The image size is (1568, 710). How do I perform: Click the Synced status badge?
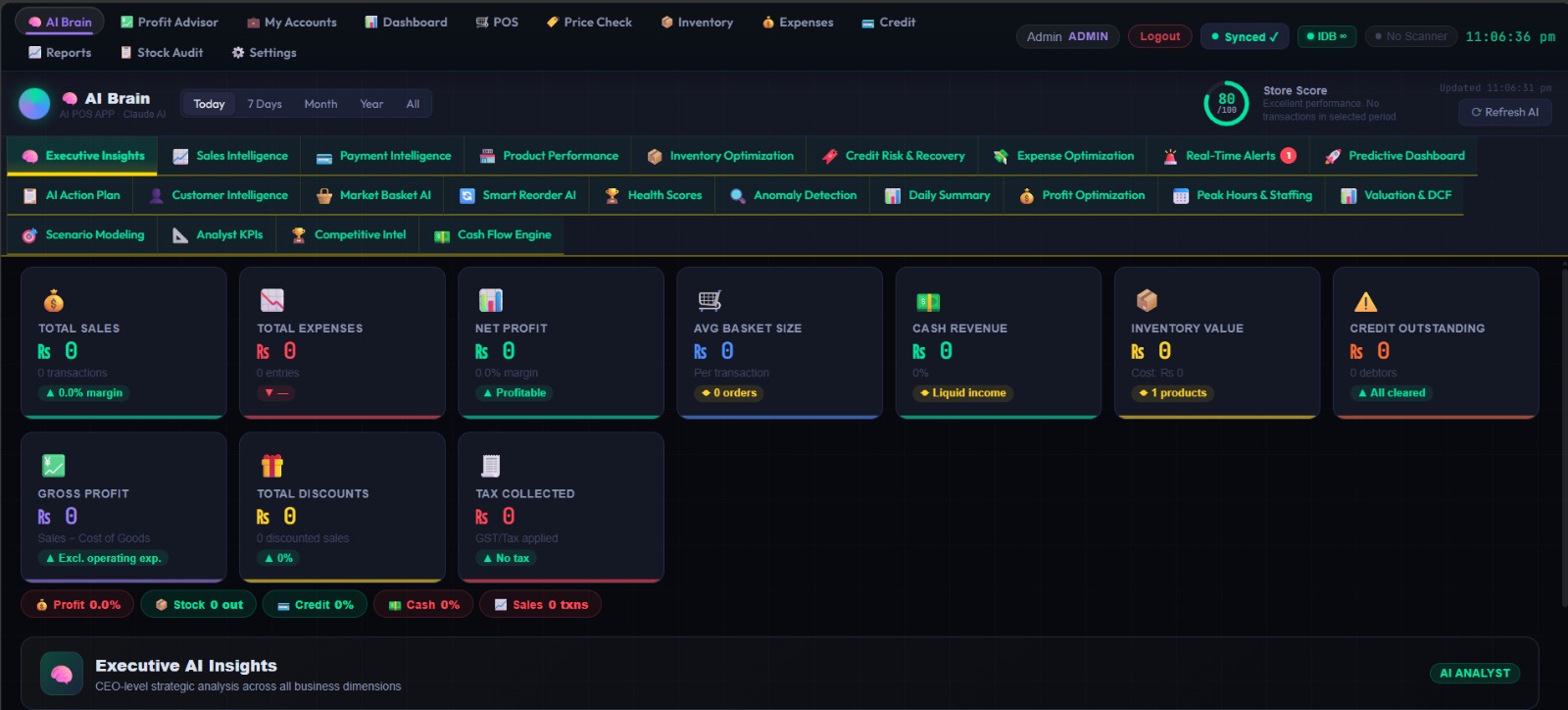(1245, 36)
